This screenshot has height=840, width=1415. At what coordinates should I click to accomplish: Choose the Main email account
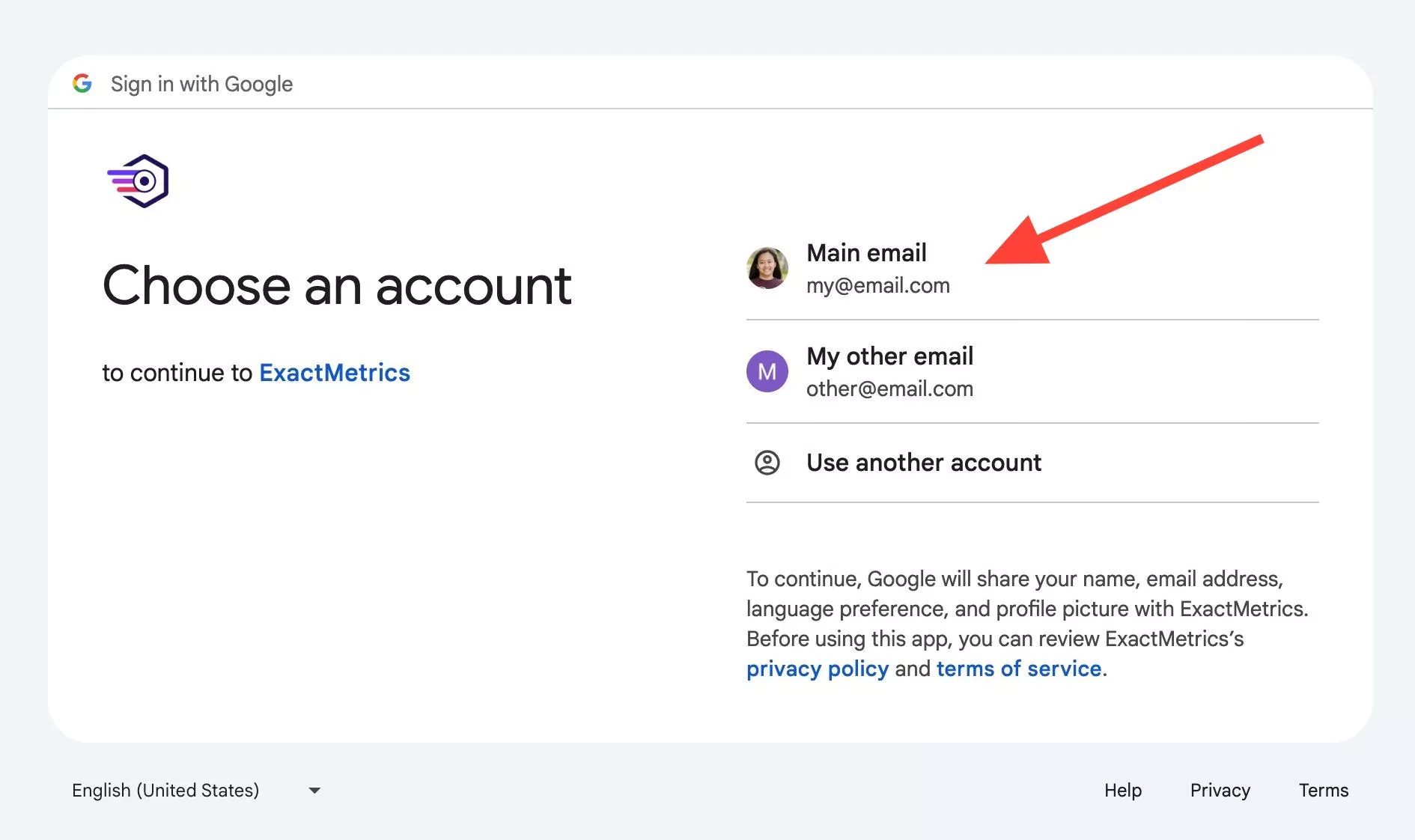pos(1032,268)
